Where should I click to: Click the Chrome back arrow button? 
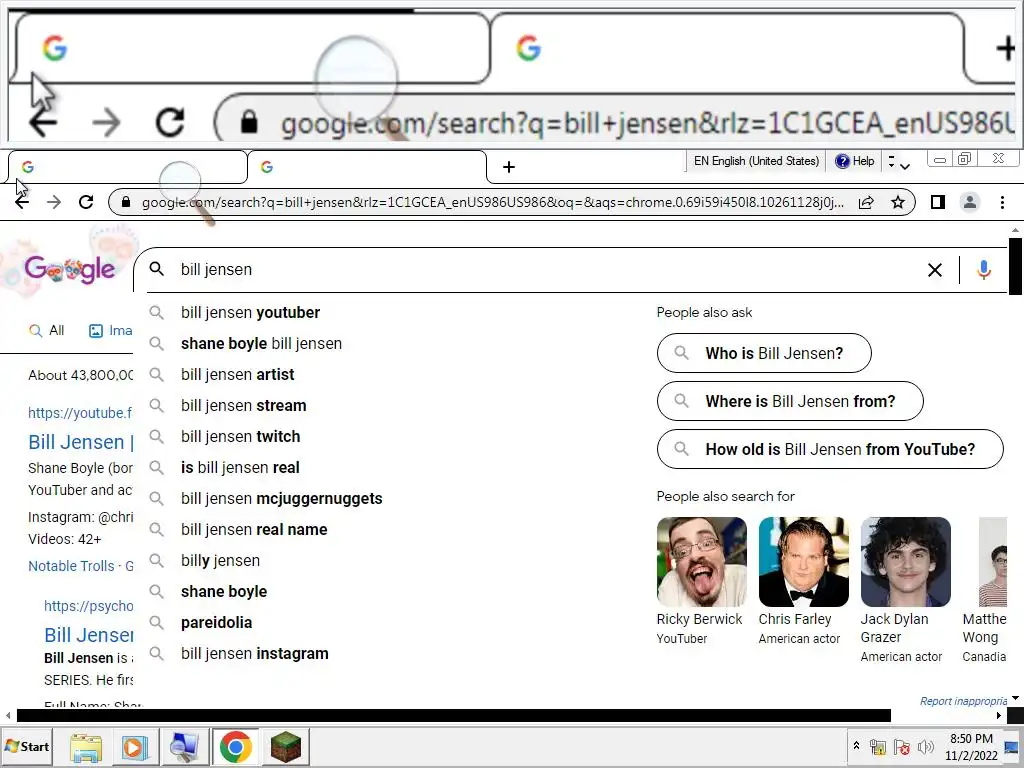coord(22,202)
